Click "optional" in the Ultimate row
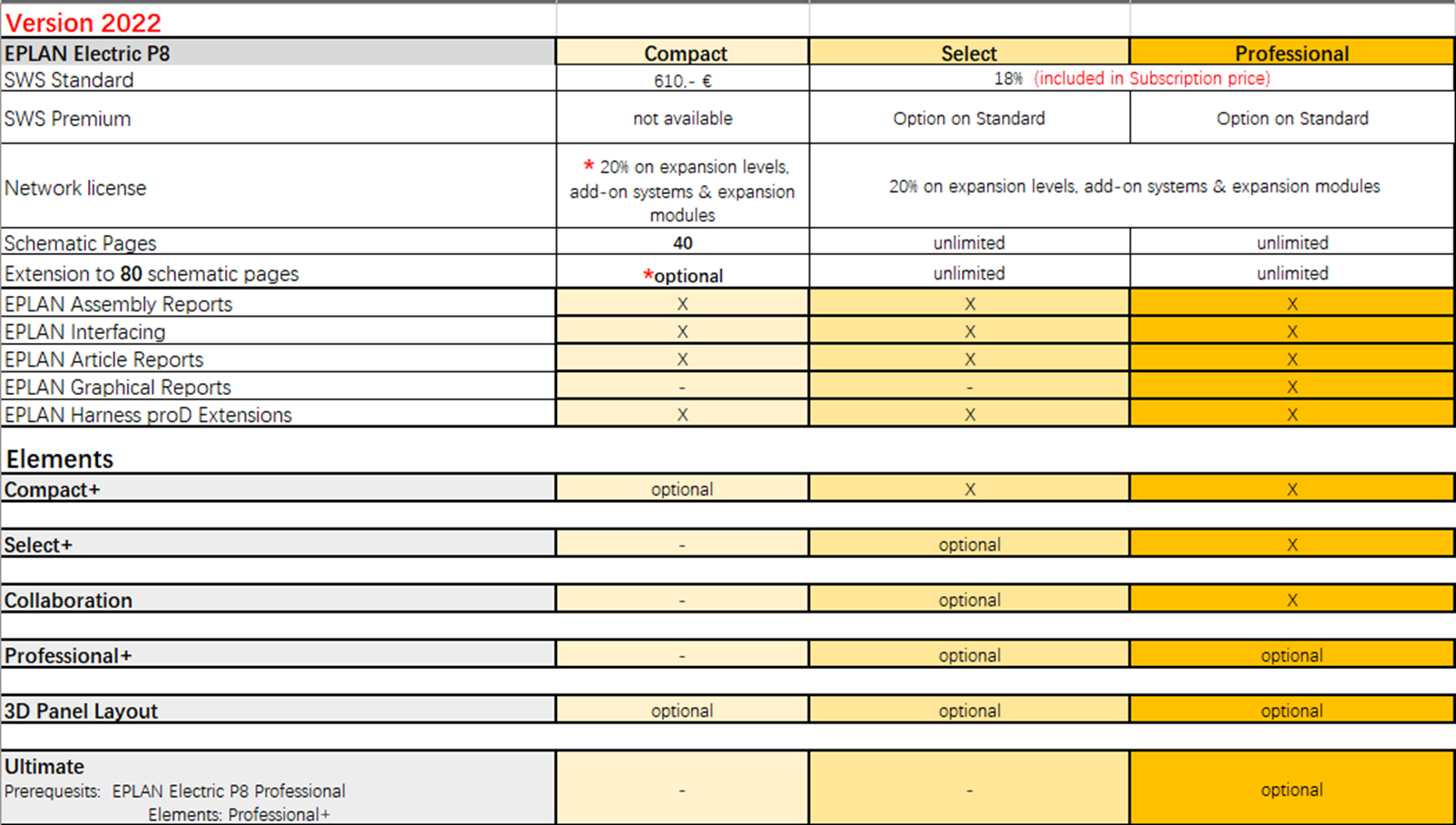1456x825 pixels. (1292, 790)
